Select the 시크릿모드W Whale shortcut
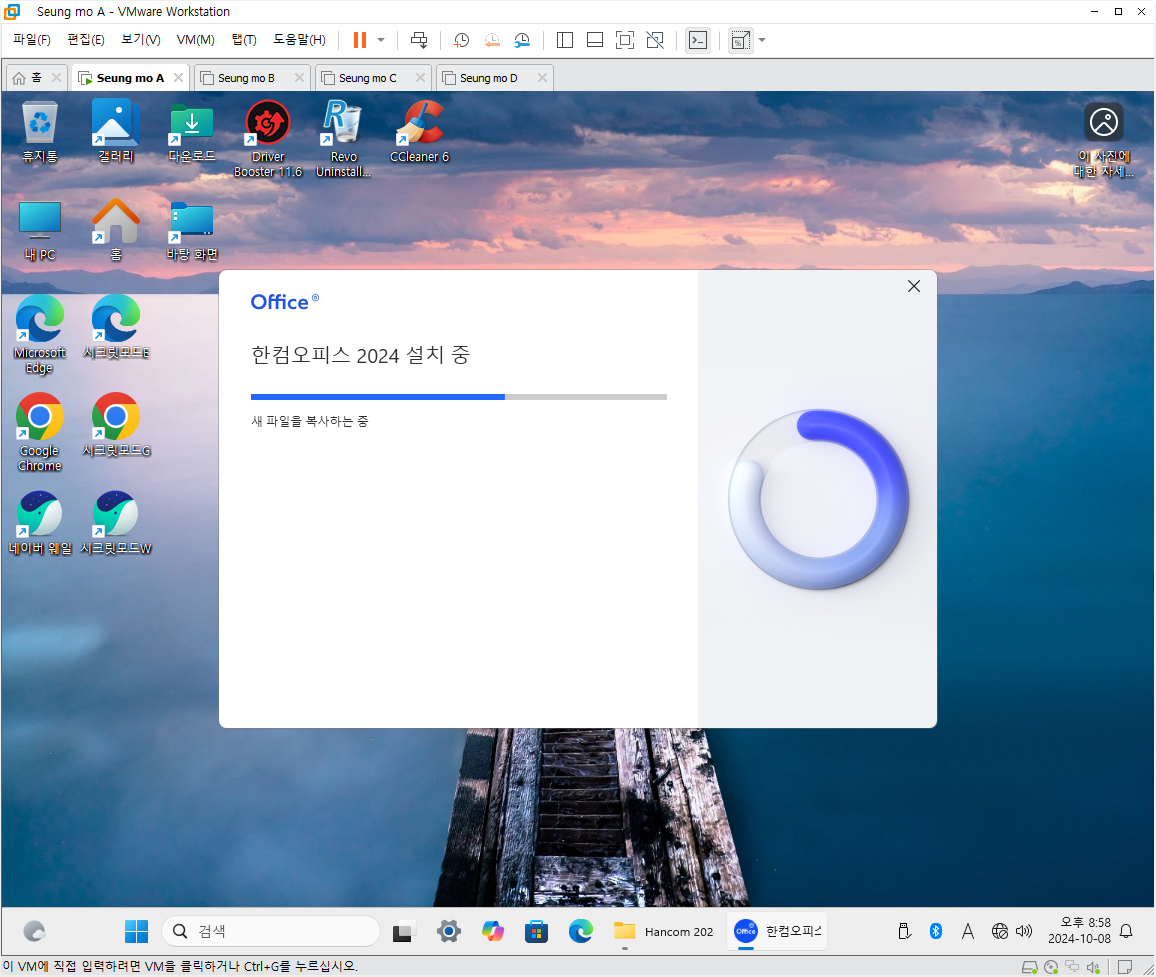This screenshot has width=1156, height=977. pos(116,524)
